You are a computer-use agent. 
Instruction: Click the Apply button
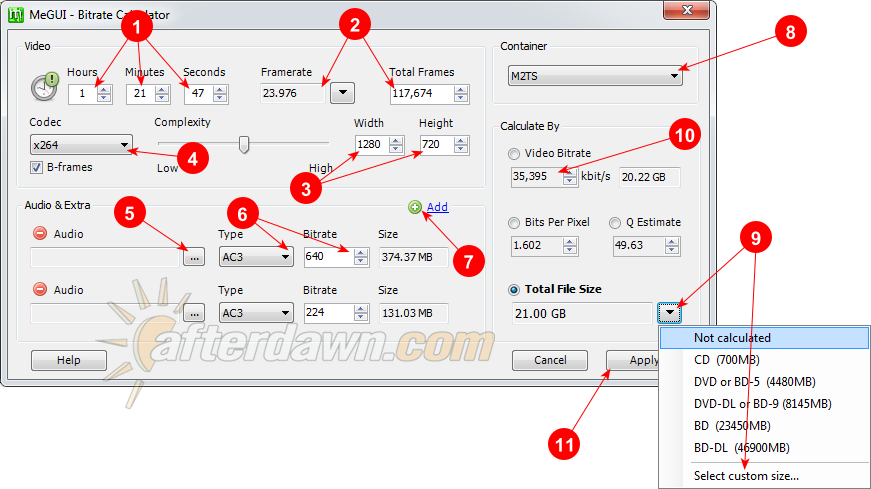tap(633, 360)
